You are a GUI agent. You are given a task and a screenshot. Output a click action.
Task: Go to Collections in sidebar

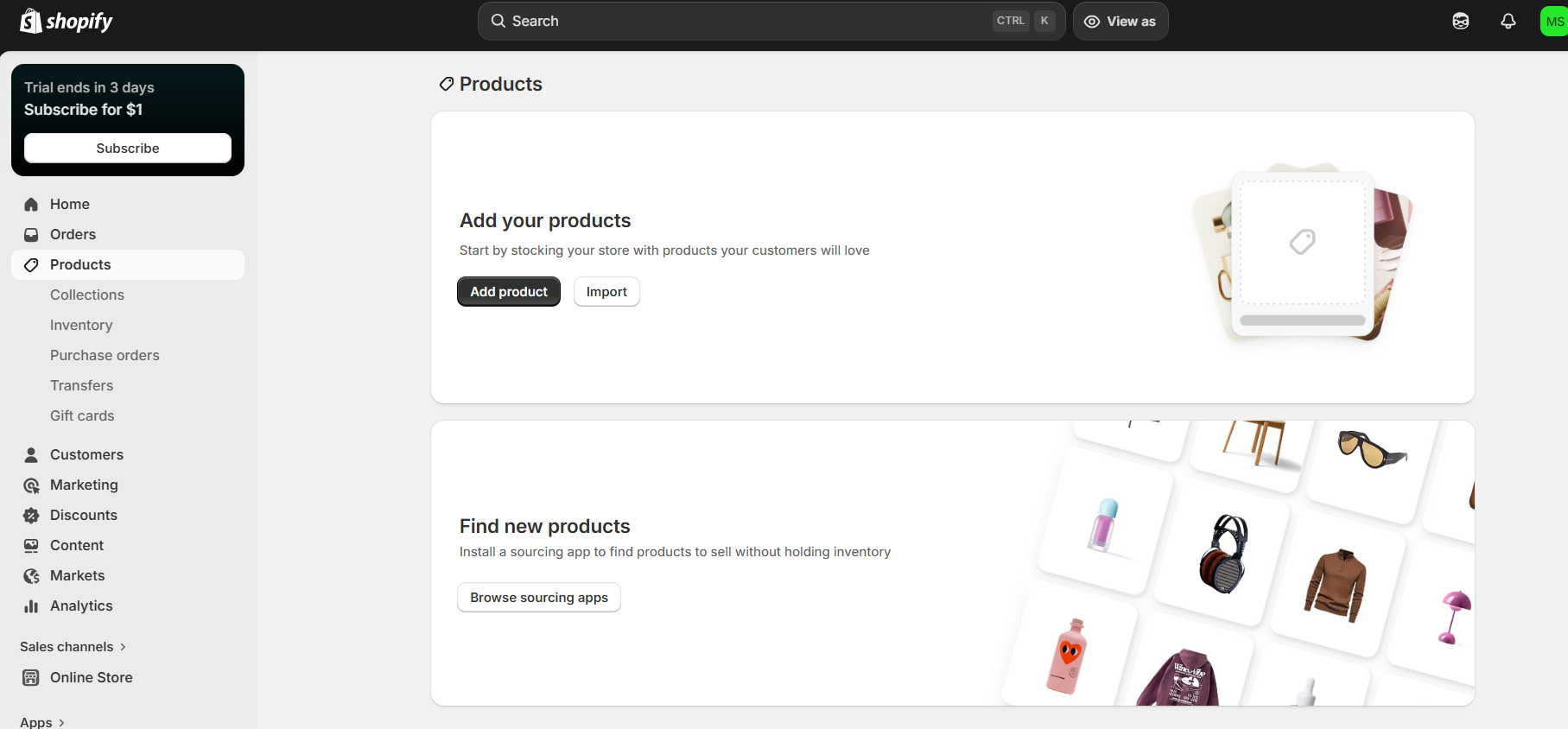tap(87, 295)
